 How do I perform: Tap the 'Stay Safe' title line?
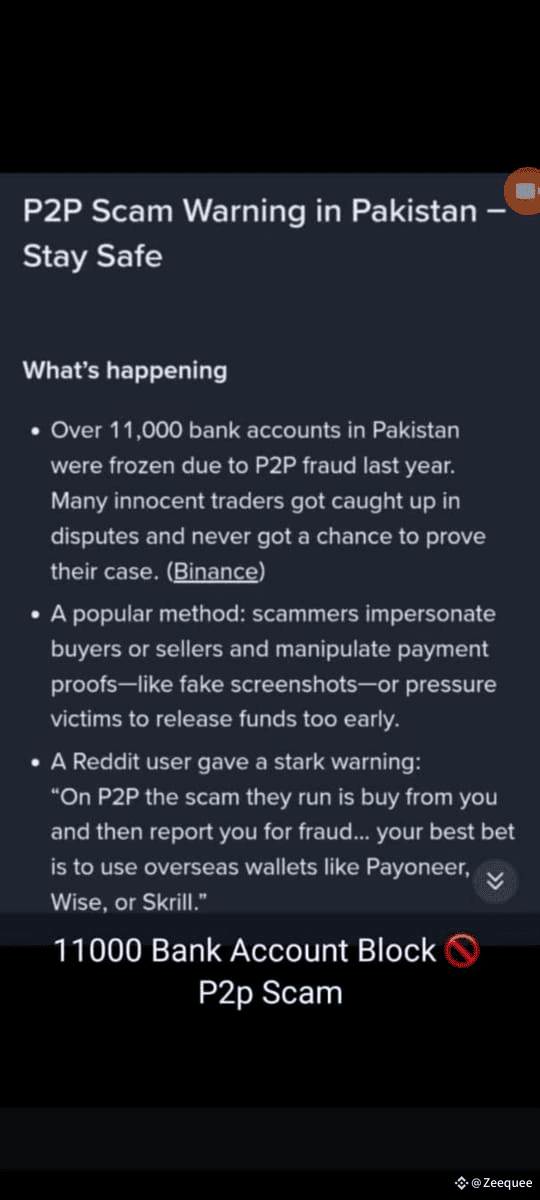(x=92, y=256)
